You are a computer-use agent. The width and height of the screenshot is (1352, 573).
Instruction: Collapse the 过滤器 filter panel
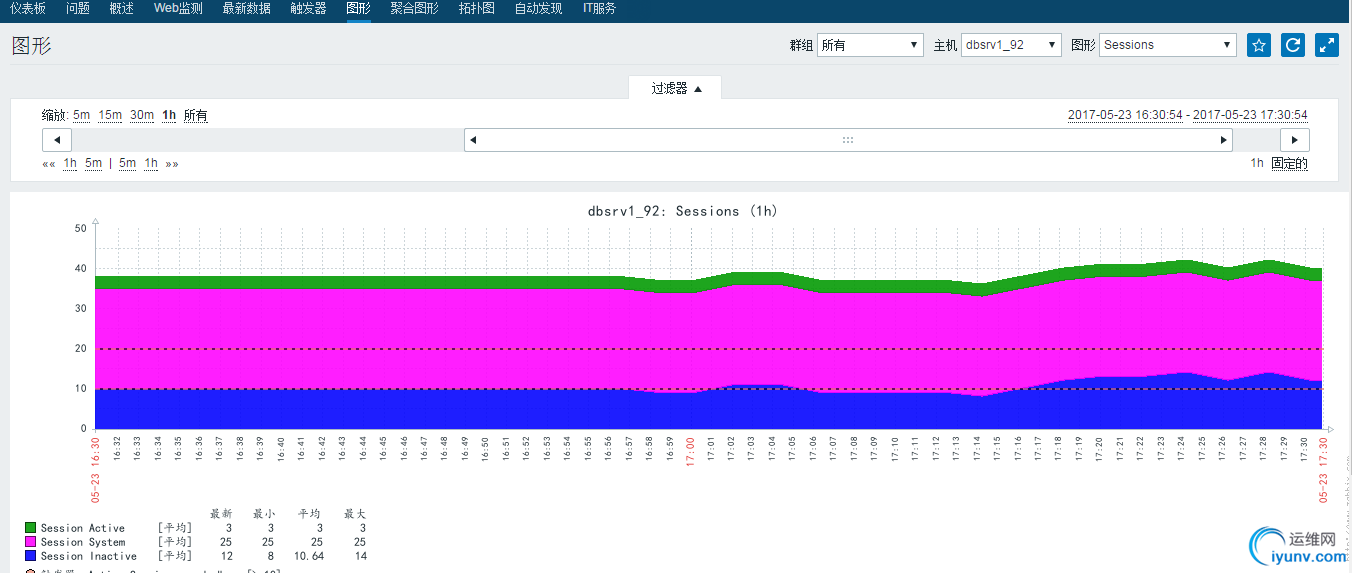click(x=676, y=88)
